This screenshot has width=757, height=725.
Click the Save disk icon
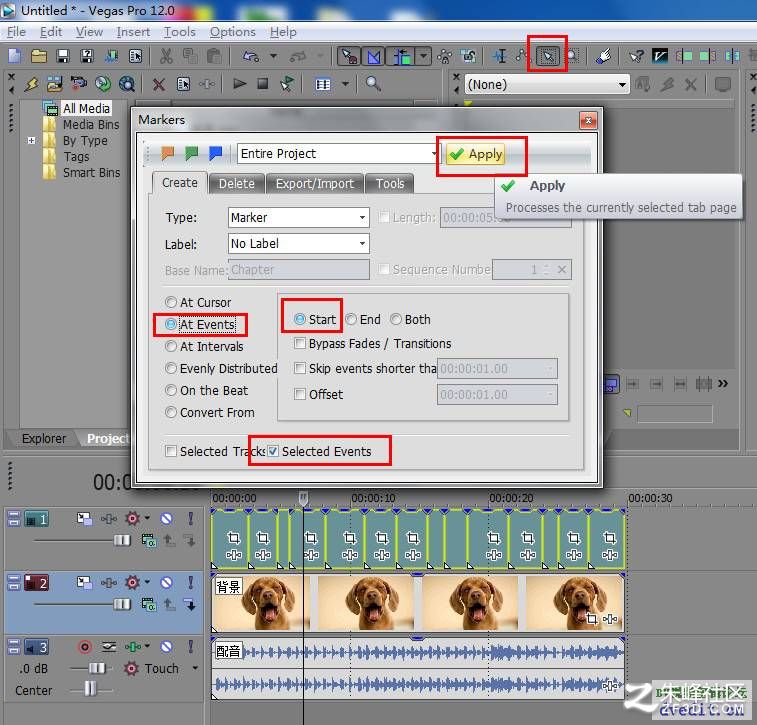[x=63, y=56]
